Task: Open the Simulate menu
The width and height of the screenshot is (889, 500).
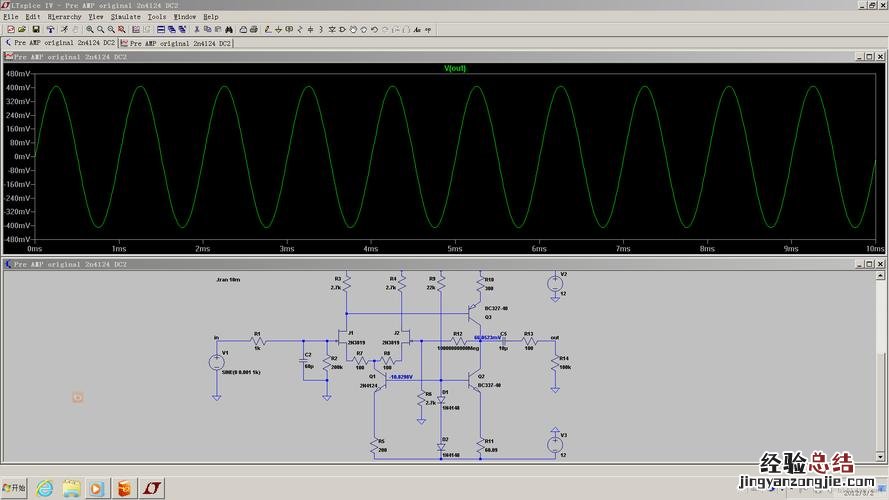Action: (x=125, y=17)
